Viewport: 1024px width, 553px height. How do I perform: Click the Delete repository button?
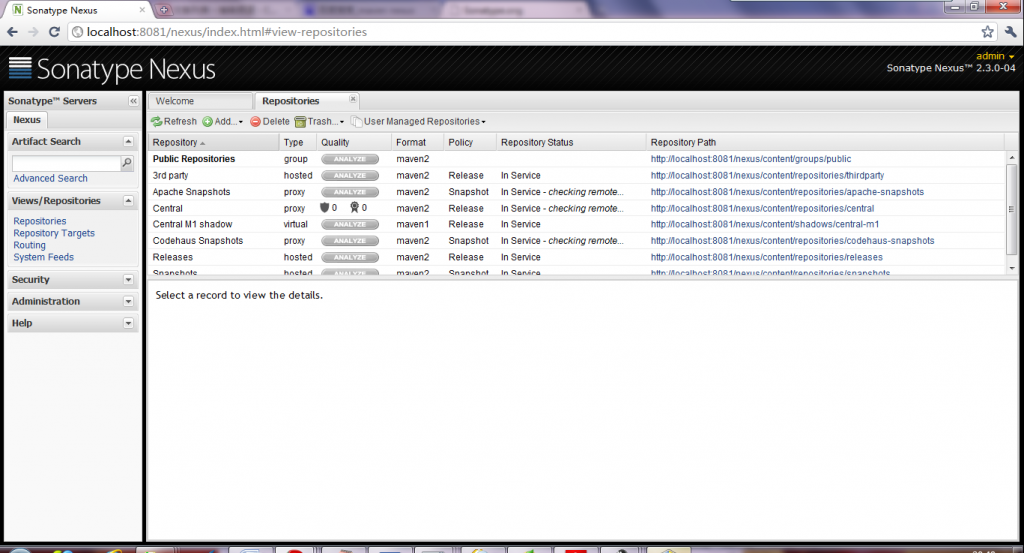pyautogui.click(x=270, y=121)
